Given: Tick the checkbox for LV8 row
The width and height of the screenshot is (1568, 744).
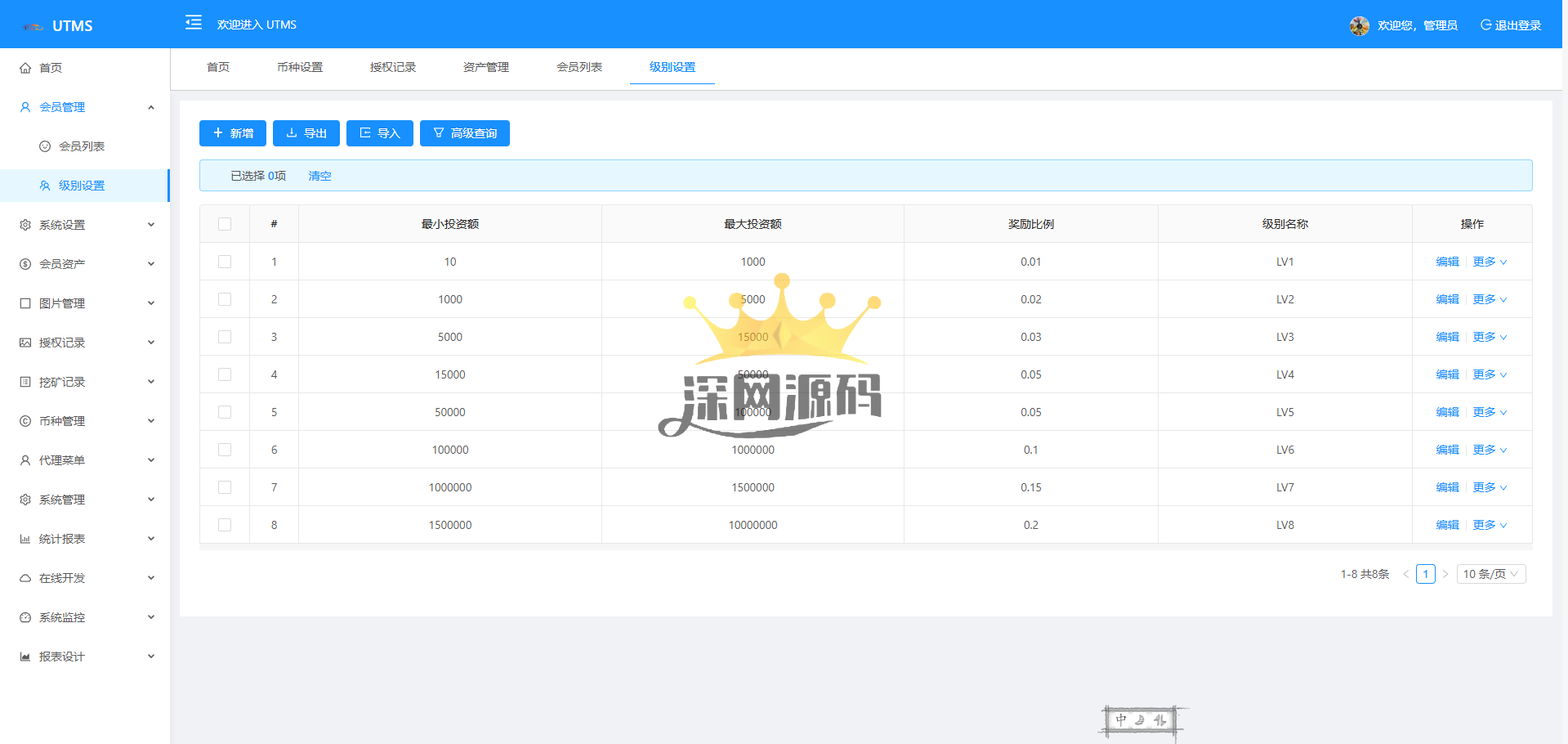Looking at the screenshot, I should pyautogui.click(x=225, y=525).
